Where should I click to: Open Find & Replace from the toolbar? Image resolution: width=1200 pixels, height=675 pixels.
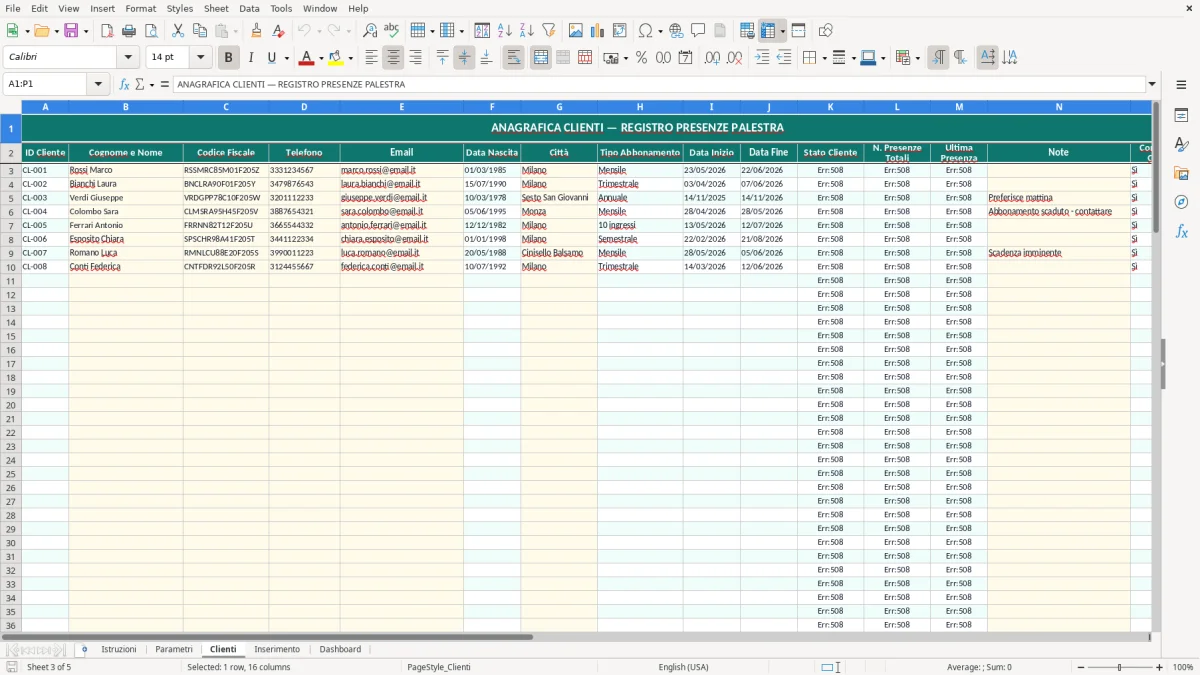(370, 31)
